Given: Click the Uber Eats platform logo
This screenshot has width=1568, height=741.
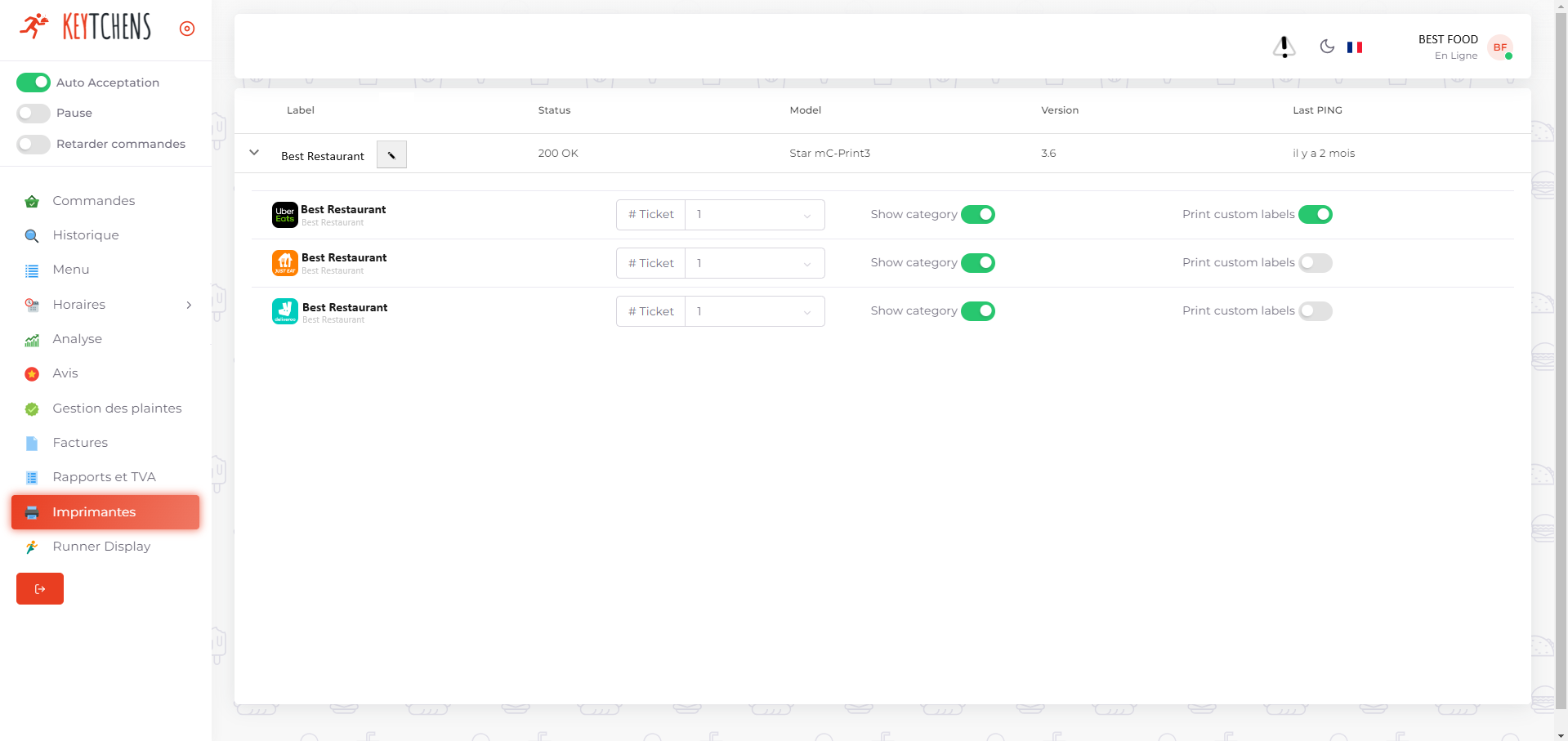Looking at the screenshot, I should click(x=284, y=215).
